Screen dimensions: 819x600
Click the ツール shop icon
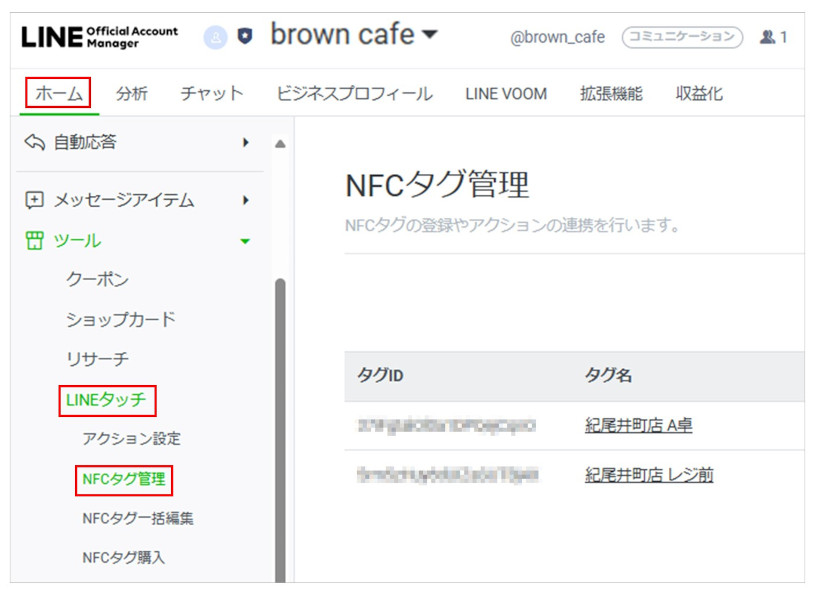tap(34, 241)
